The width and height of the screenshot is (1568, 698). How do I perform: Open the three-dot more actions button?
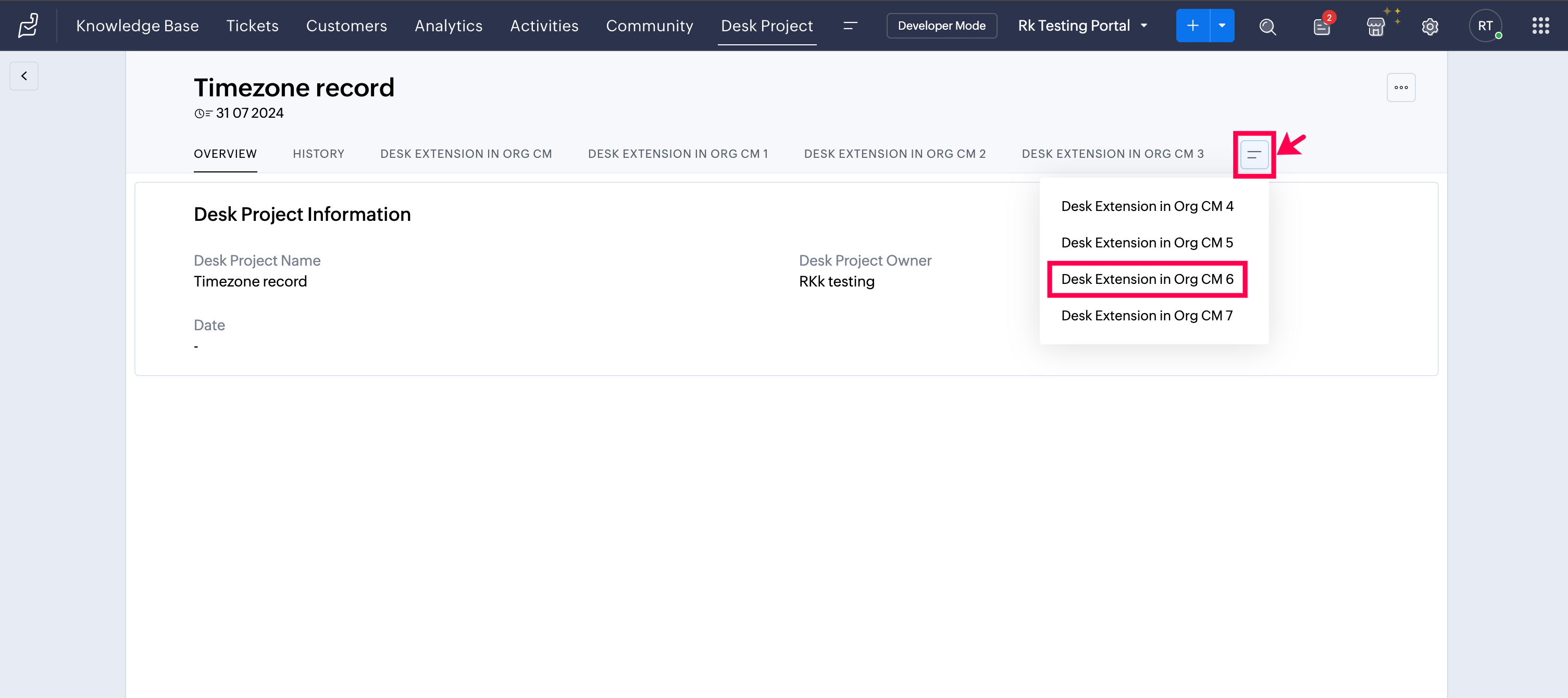(1401, 88)
